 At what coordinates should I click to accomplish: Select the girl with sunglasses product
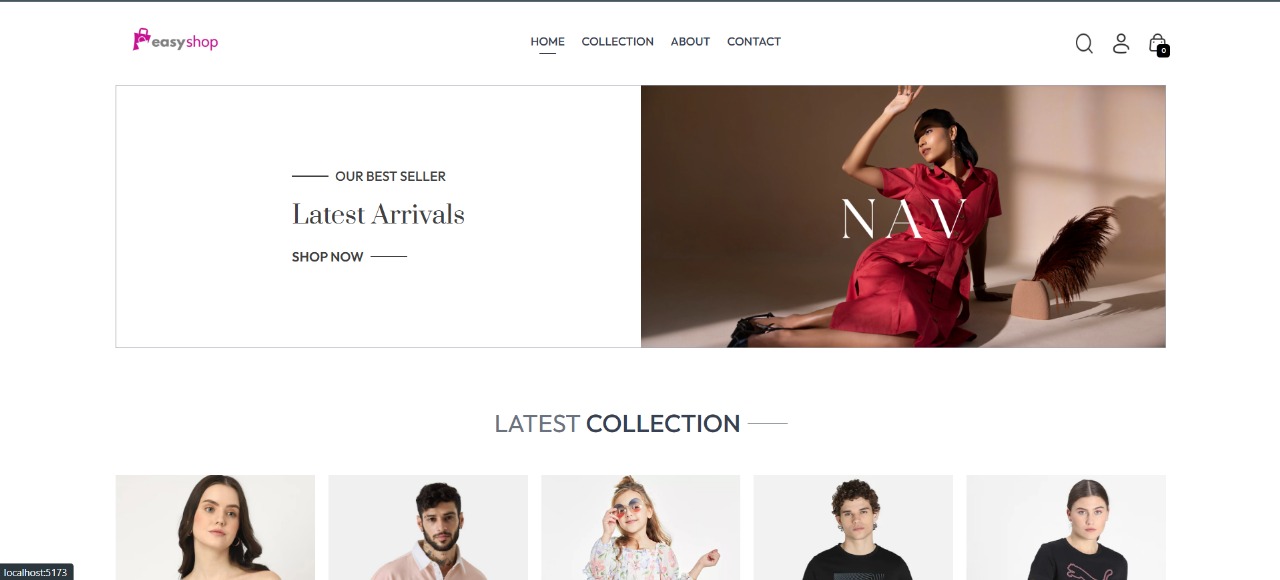point(640,527)
